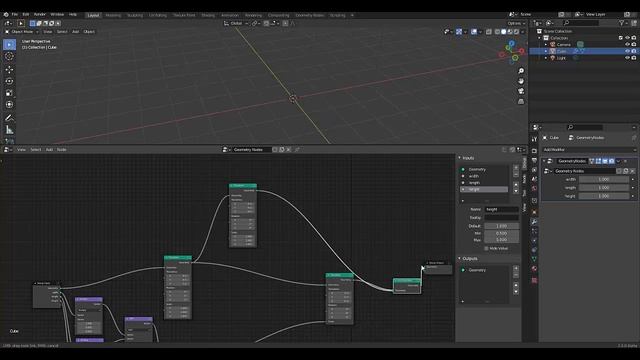Open the Add Modifier dropdown
The width and height of the screenshot is (640, 360).
pos(589,150)
